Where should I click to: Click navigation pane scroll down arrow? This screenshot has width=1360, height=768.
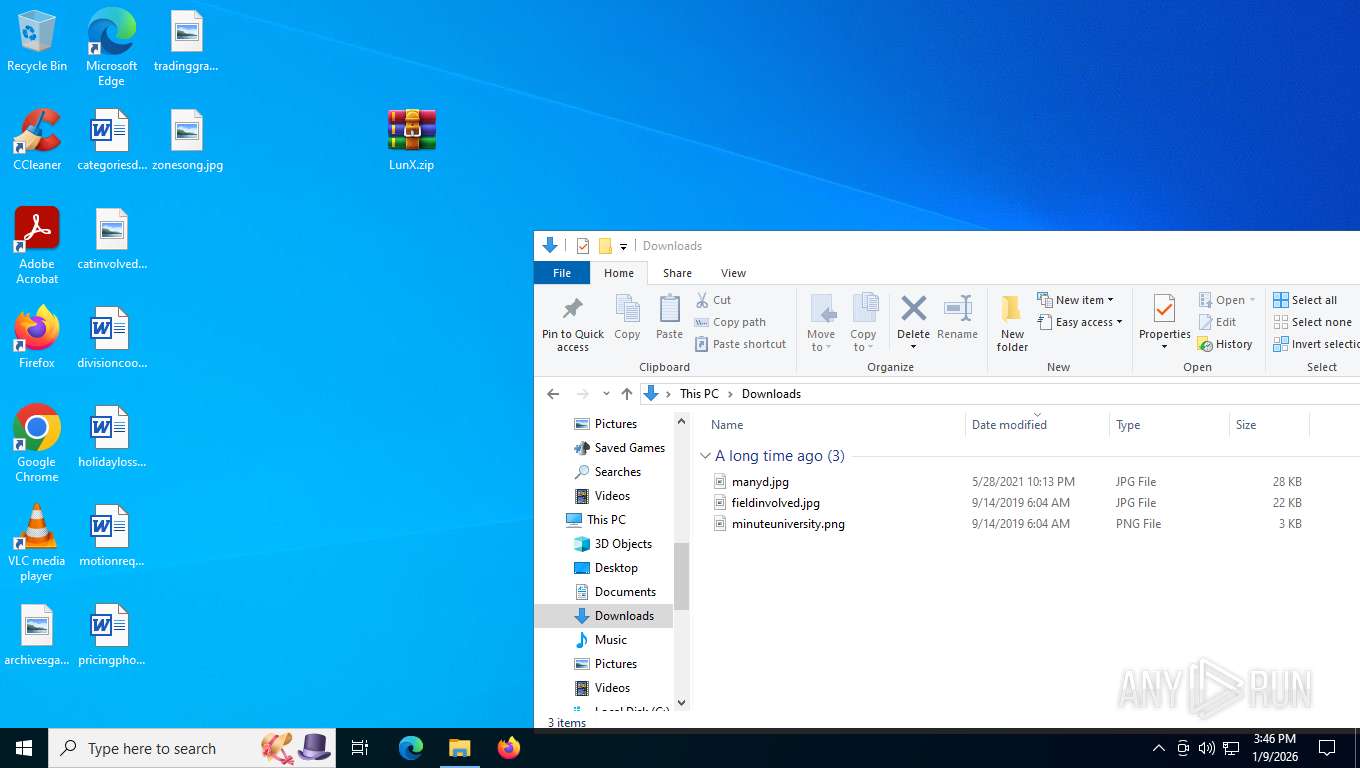pos(682,703)
